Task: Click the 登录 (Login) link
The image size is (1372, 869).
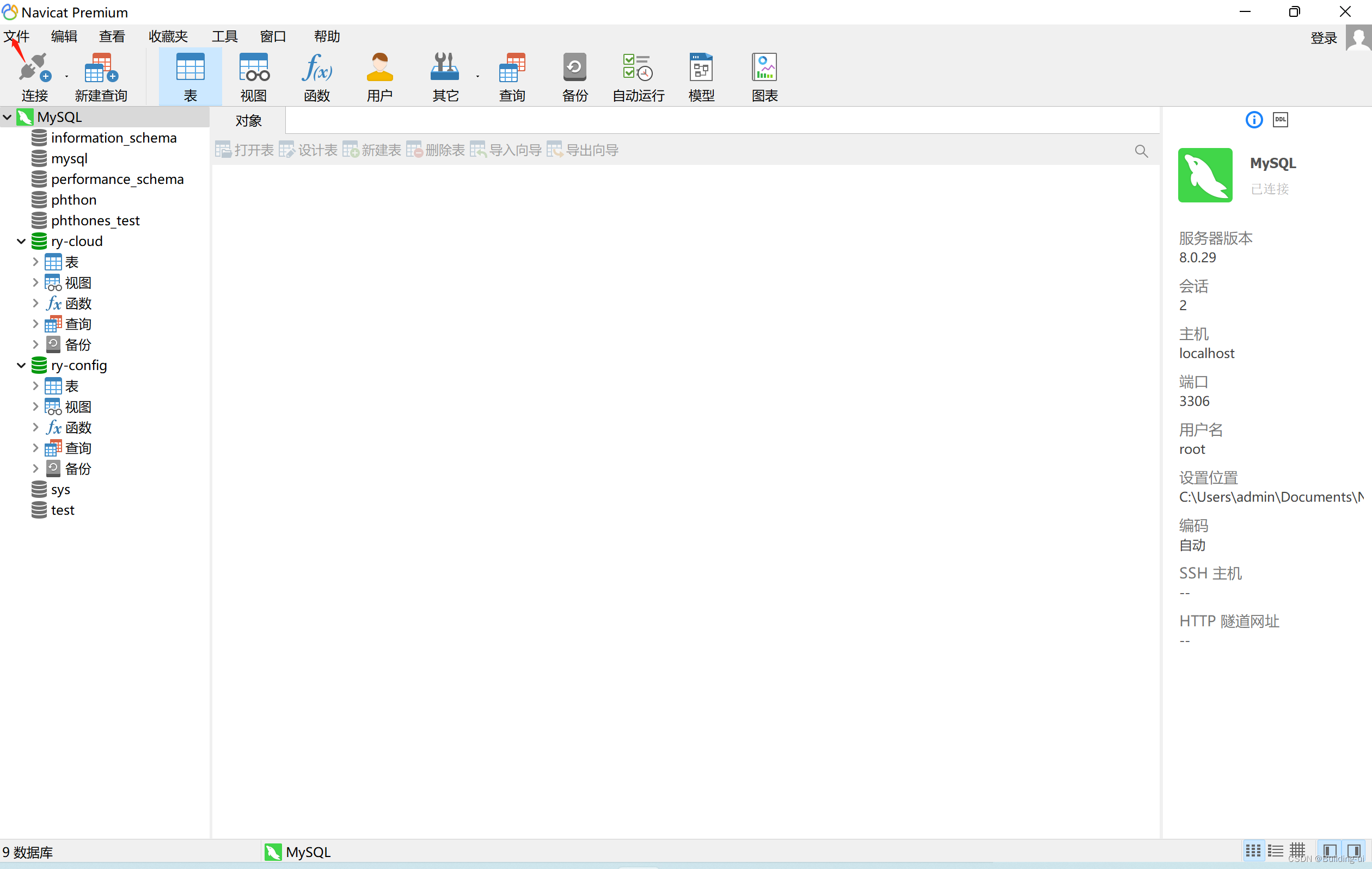Action: (1323, 38)
